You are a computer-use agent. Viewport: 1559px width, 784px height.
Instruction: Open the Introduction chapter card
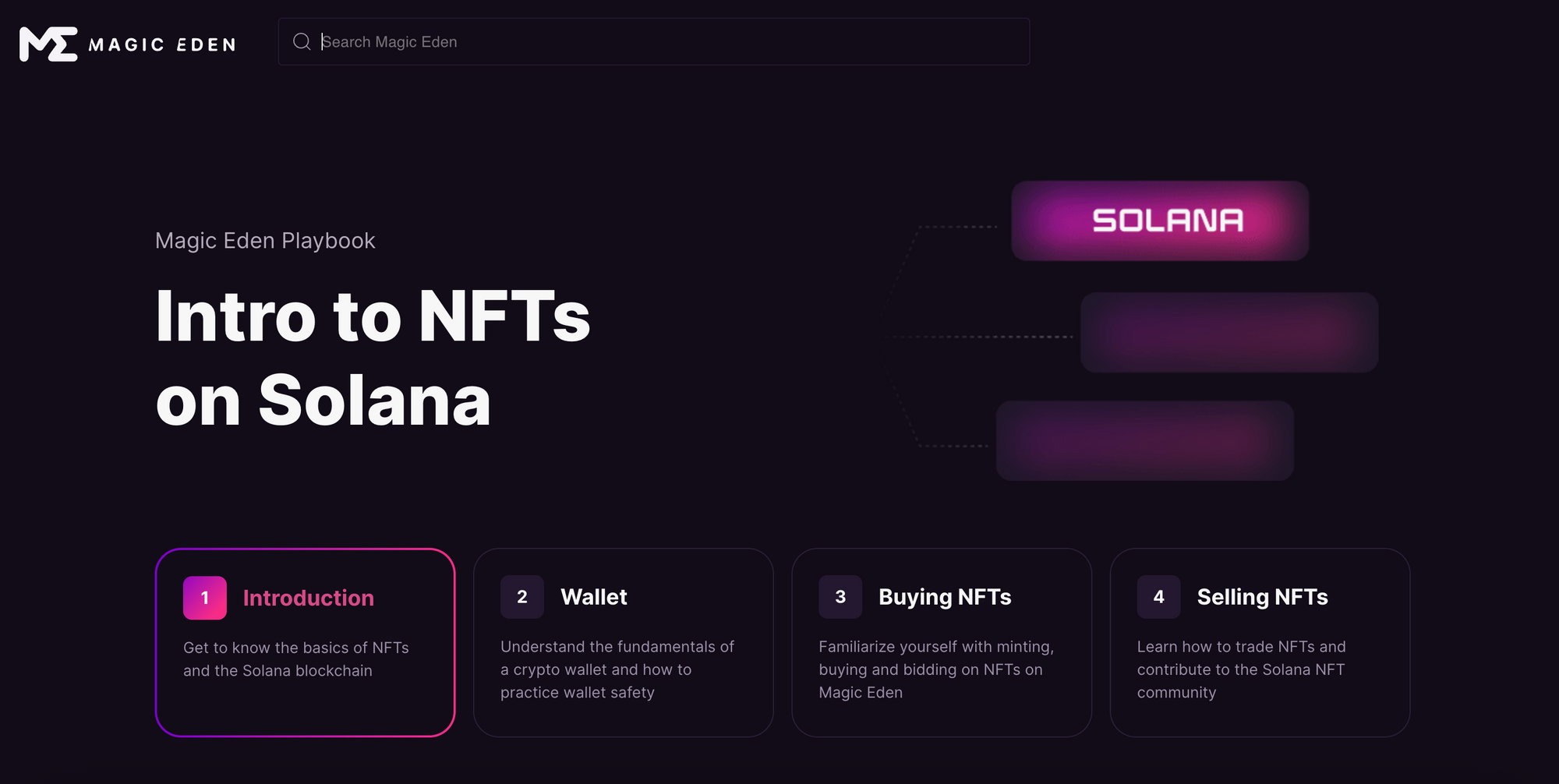(x=305, y=642)
